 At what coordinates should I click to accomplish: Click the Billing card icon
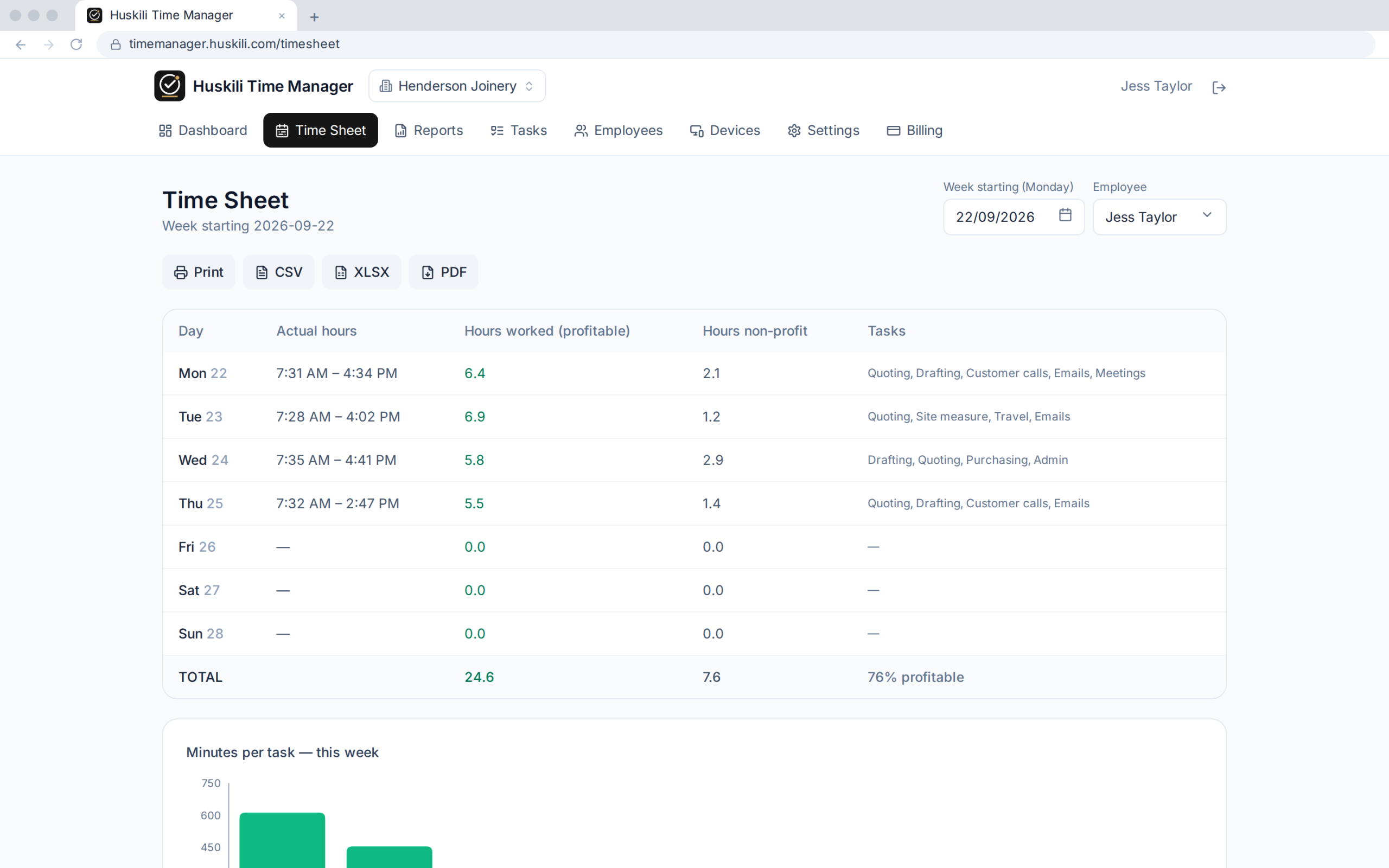pyautogui.click(x=893, y=131)
